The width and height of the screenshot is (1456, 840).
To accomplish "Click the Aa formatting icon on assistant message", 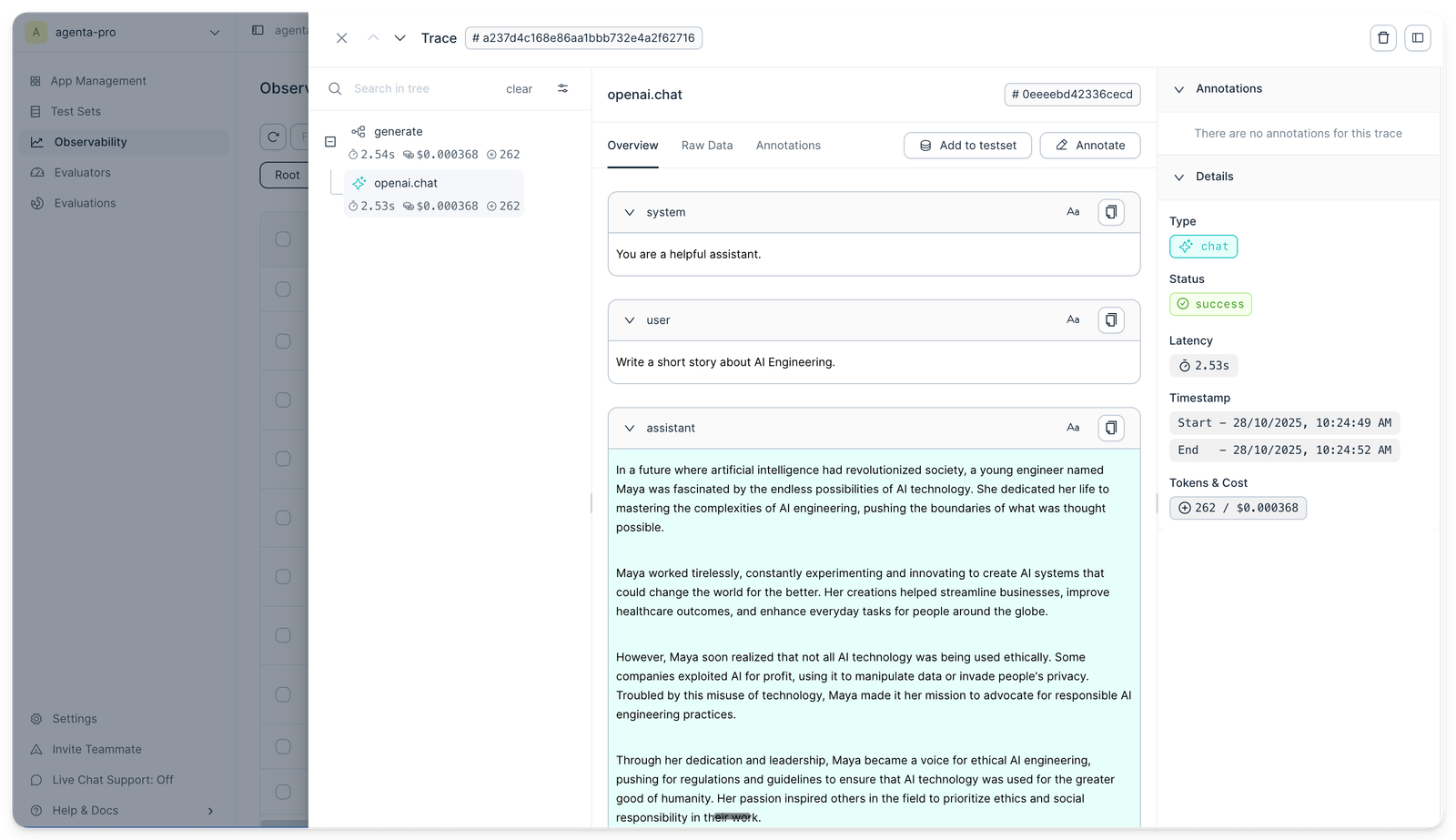I will coord(1073,427).
